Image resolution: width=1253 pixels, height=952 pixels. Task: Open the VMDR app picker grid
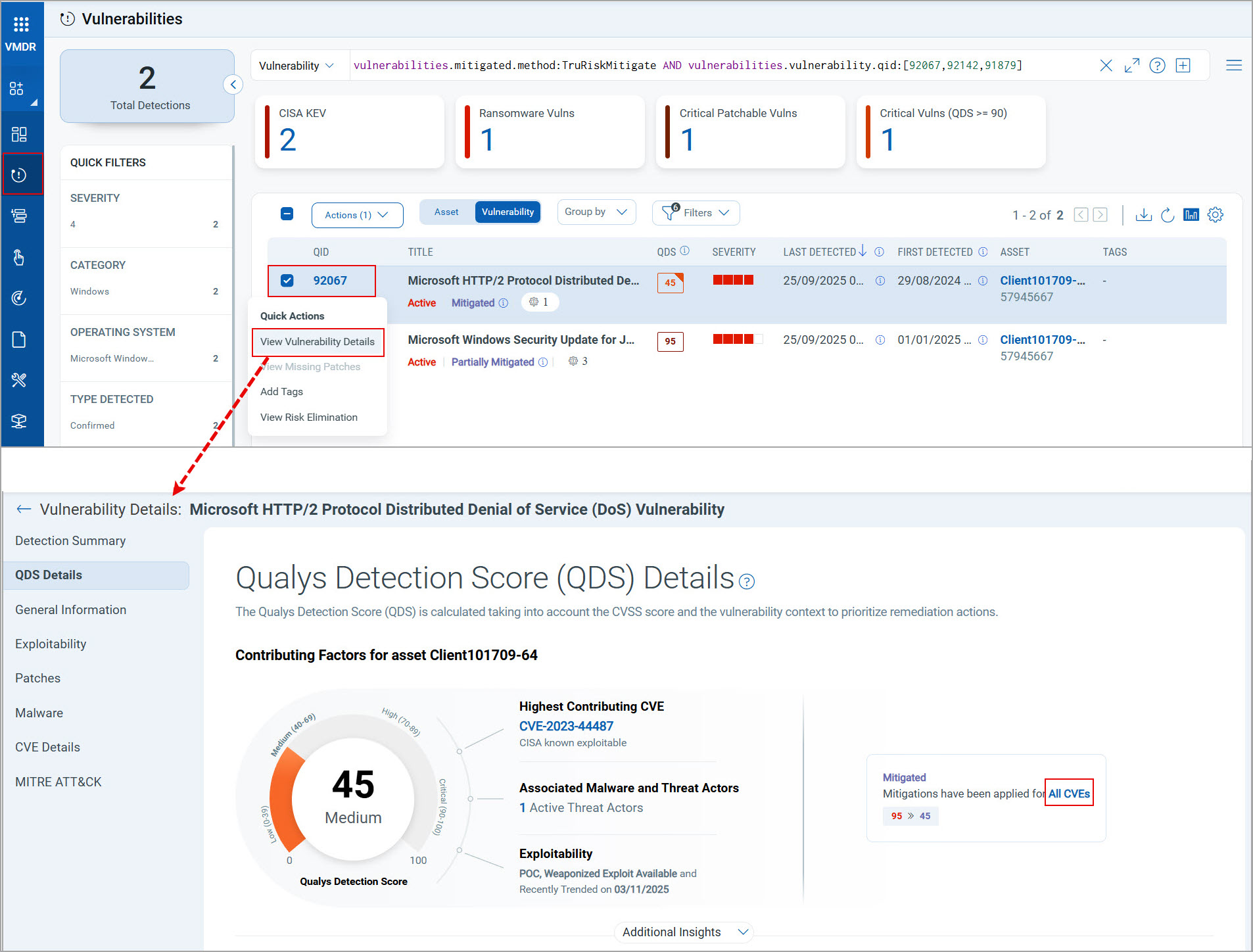(21, 24)
